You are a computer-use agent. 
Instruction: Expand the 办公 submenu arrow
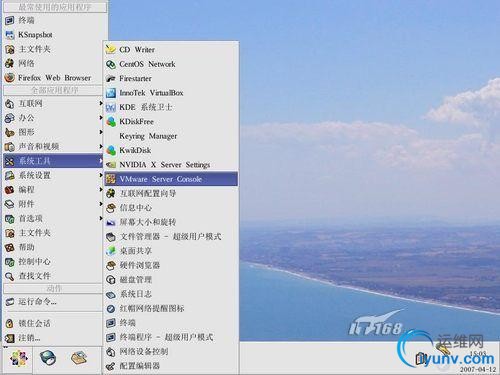click(100, 118)
